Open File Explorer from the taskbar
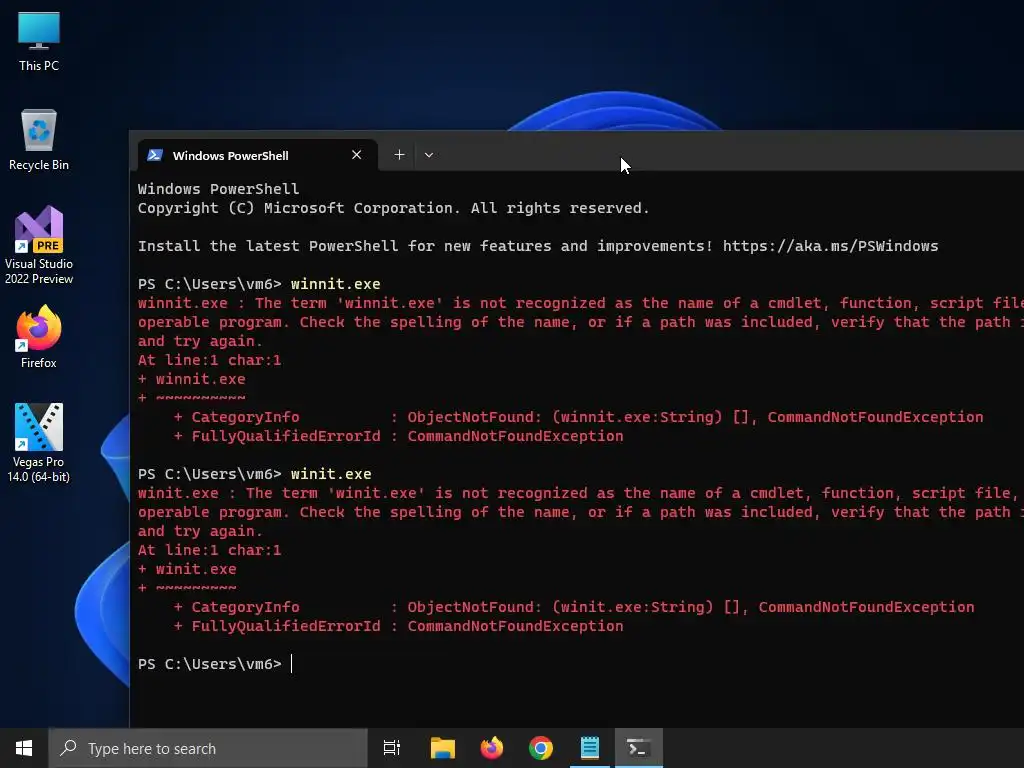The height and width of the screenshot is (768, 1024). point(443,748)
